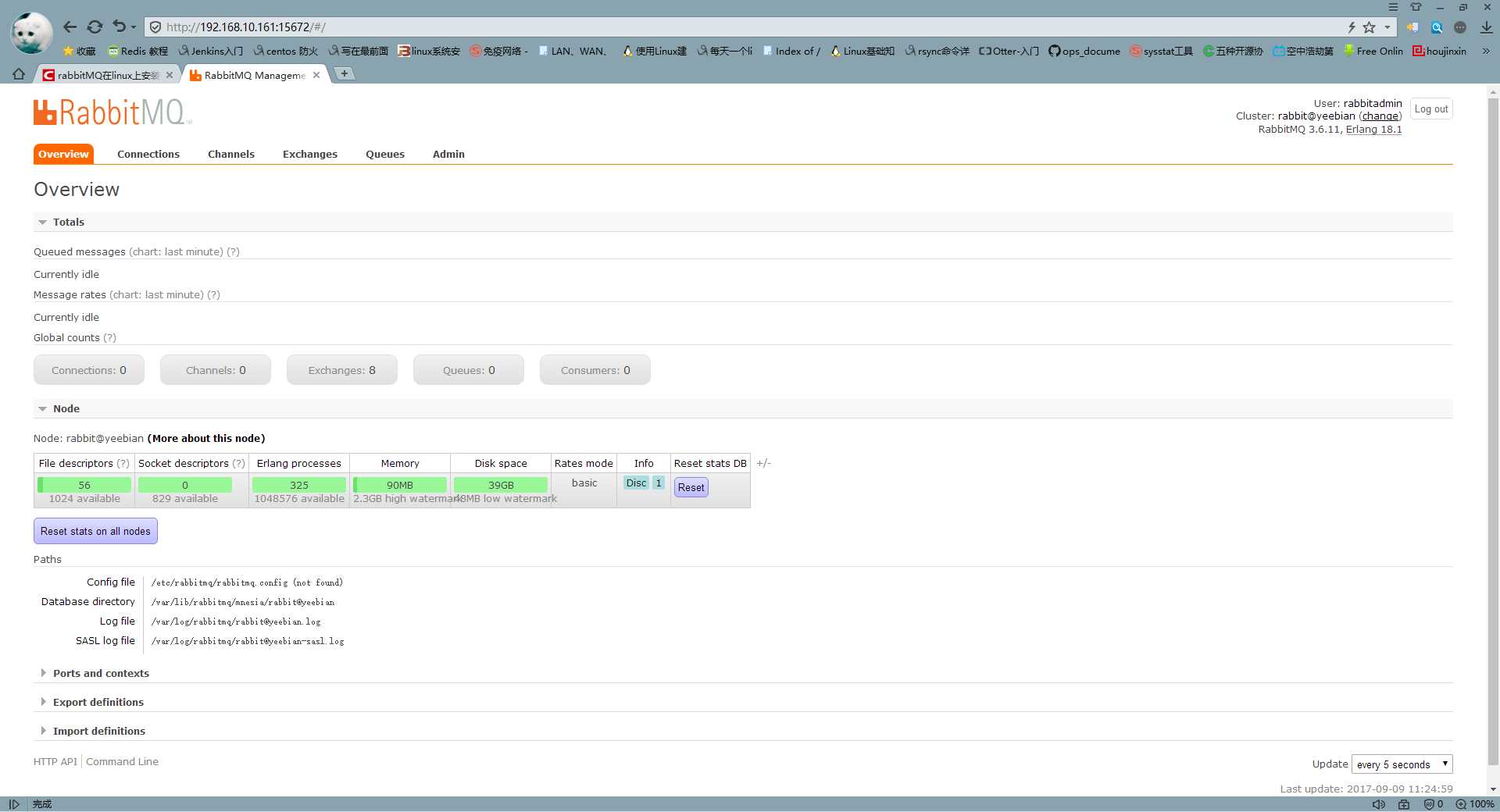The height and width of the screenshot is (812, 1500).
Task: Open the Otter-入门 bookmark
Action: pyautogui.click(x=1009, y=51)
